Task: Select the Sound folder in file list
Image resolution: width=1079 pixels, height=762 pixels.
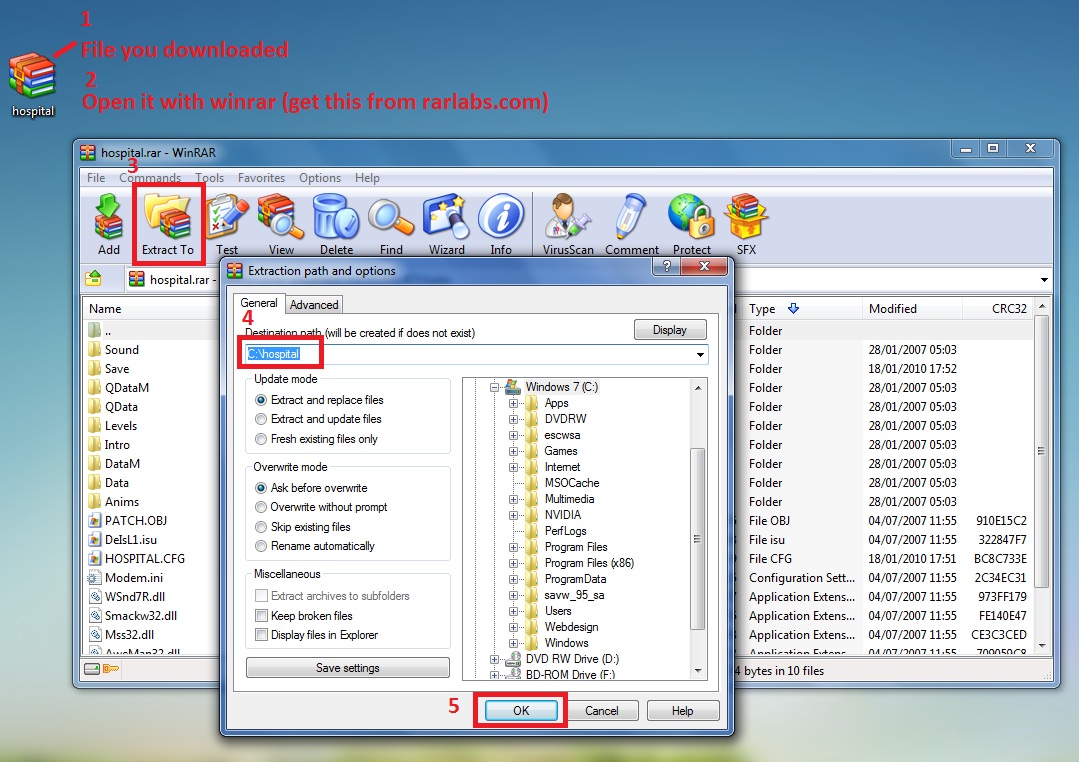Action: tap(122, 350)
